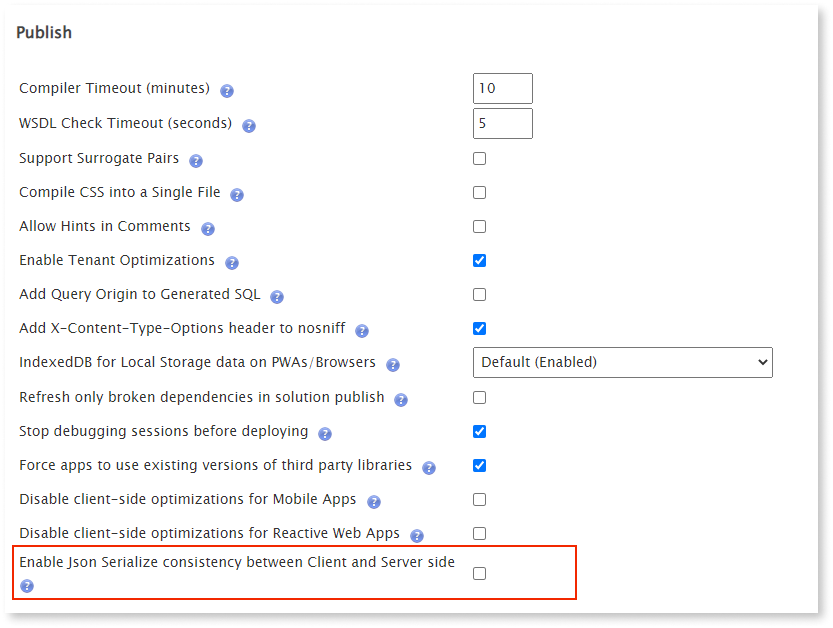This screenshot has width=833, height=628.
Task: Click the Compiler Timeout value field
Action: pos(502,88)
